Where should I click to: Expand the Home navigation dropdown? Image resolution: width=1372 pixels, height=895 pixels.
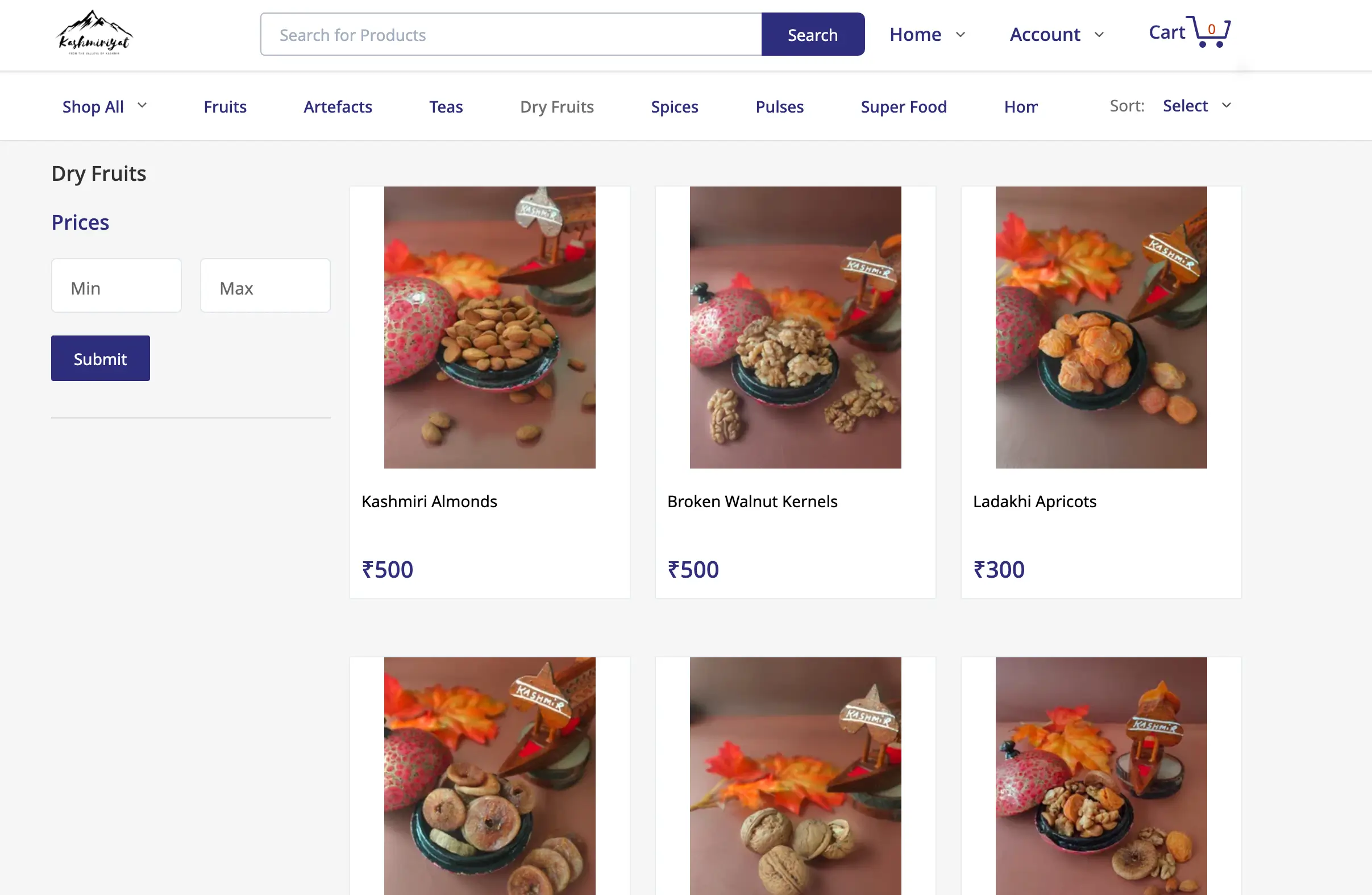(x=926, y=35)
